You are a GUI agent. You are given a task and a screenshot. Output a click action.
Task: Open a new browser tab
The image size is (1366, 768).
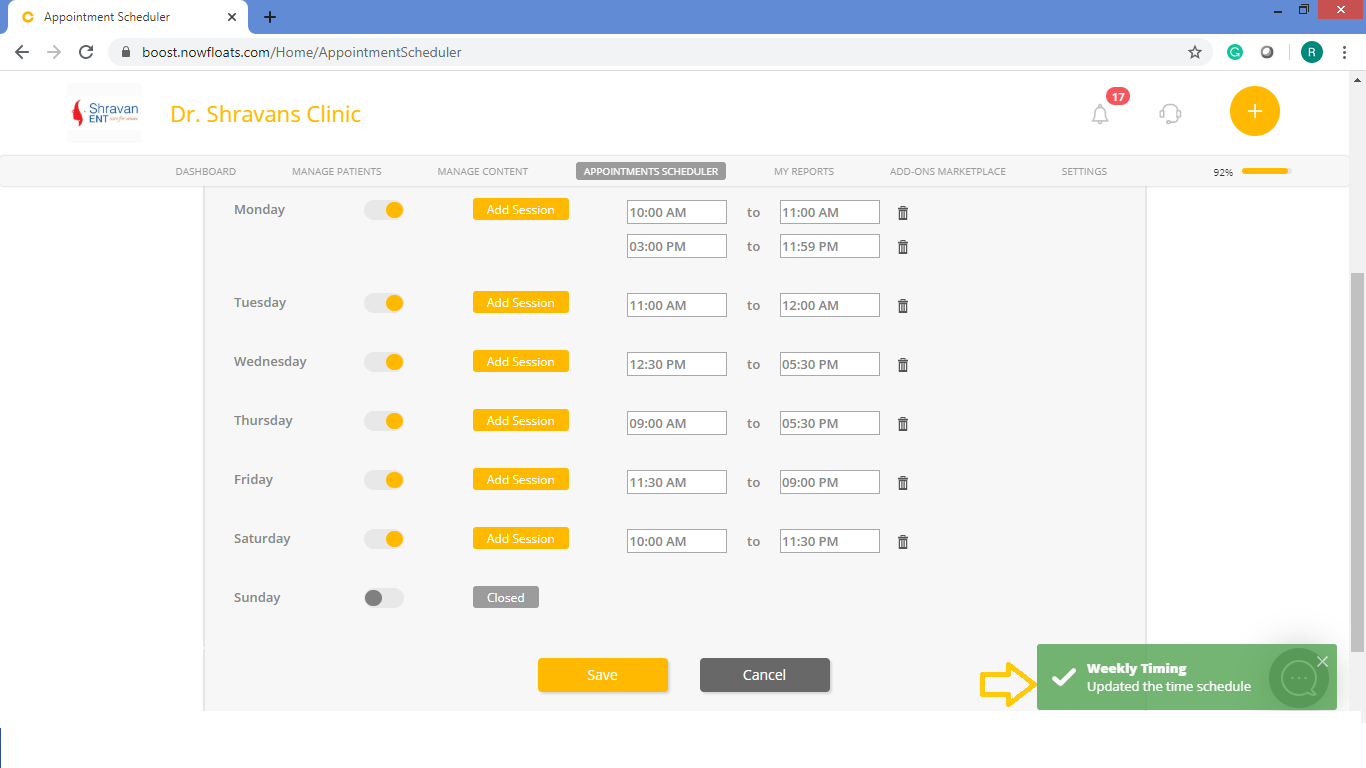coord(270,17)
